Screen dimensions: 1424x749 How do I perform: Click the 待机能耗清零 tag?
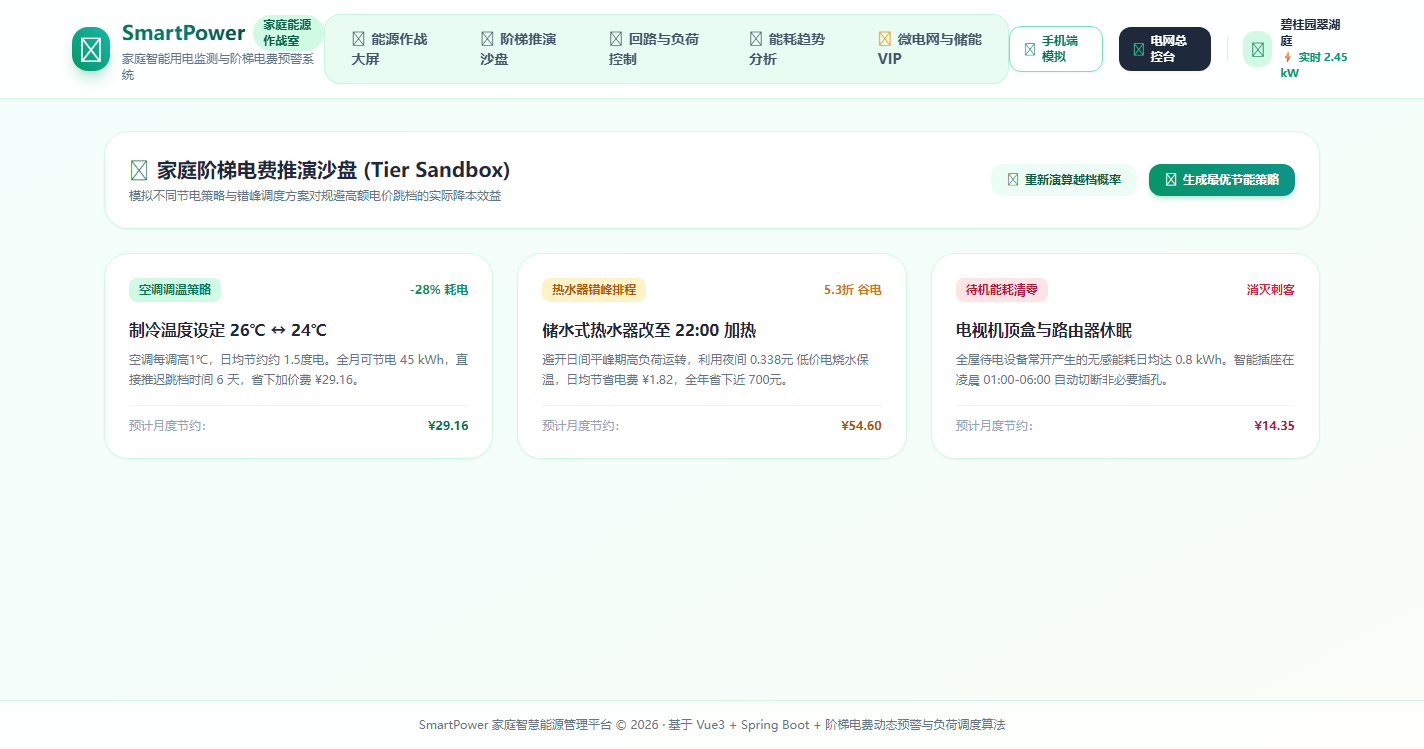point(1002,290)
